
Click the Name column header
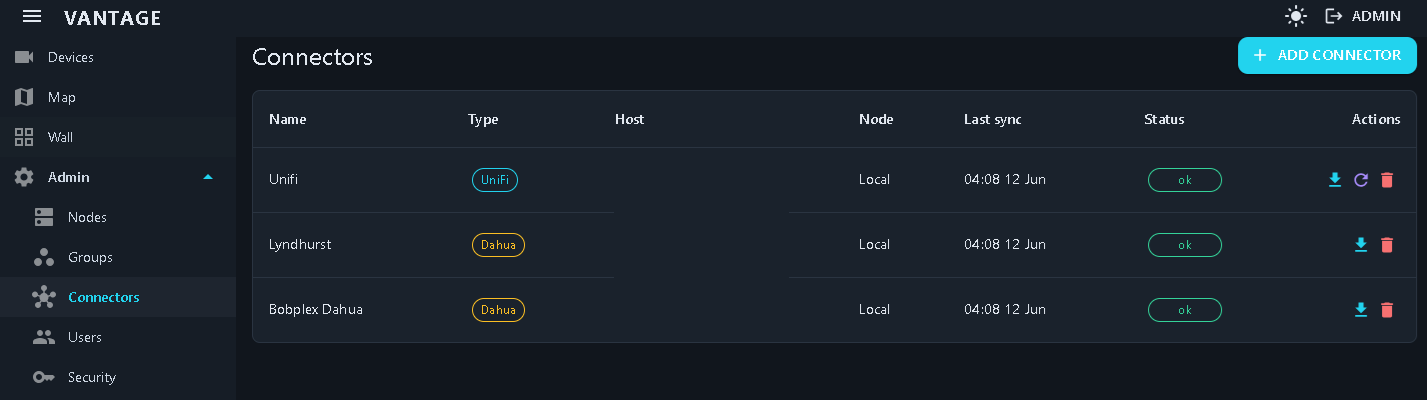(x=288, y=119)
